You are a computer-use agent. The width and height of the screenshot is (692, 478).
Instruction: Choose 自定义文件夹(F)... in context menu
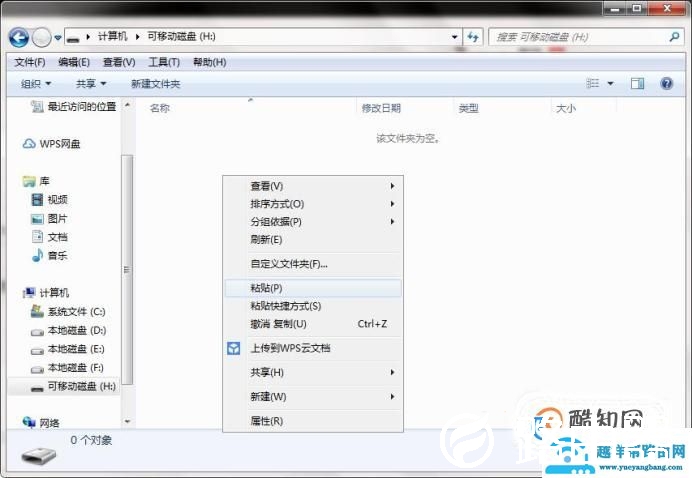click(x=313, y=264)
